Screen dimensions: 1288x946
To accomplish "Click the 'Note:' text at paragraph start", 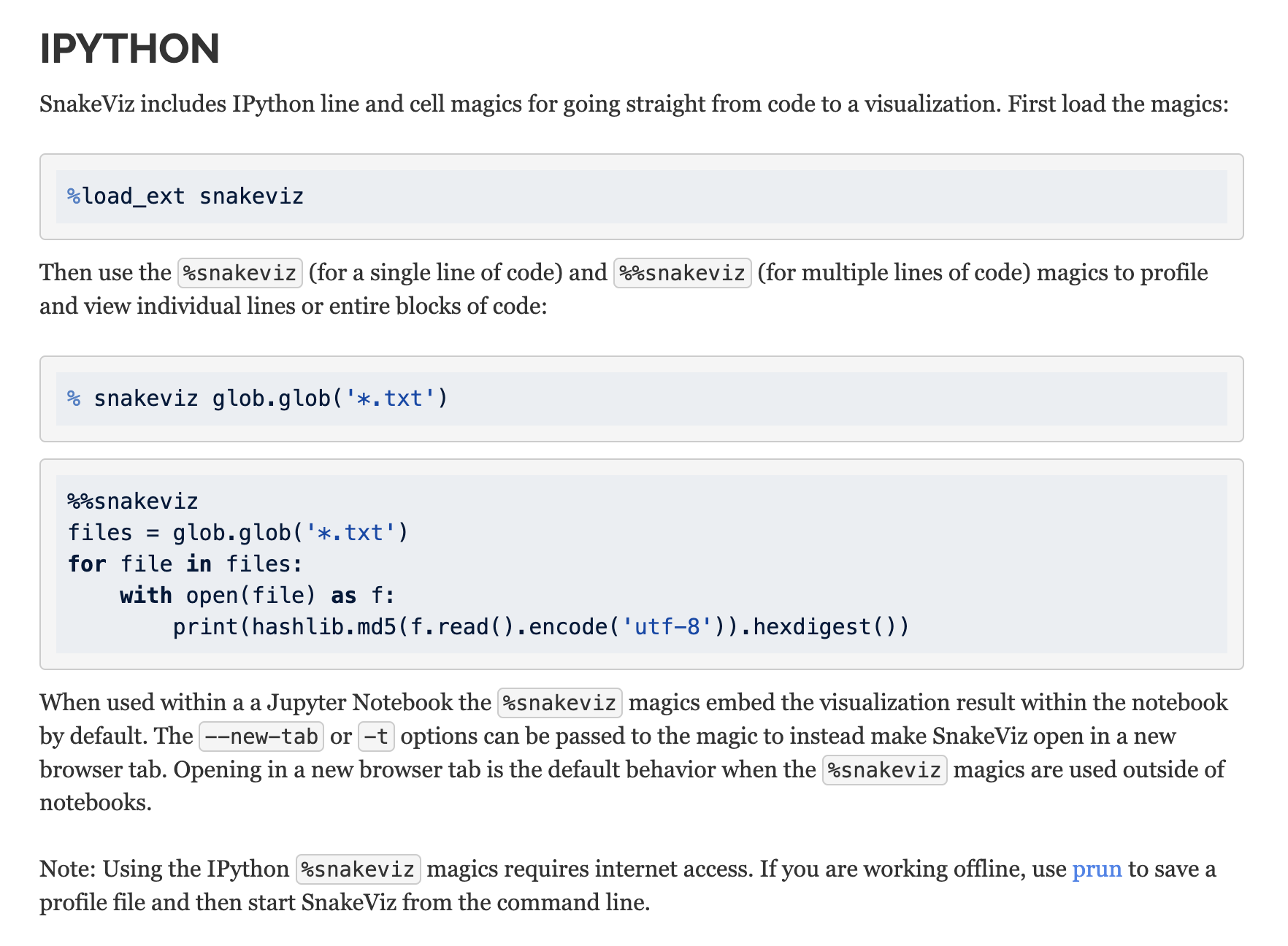I will tap(68, 869).
